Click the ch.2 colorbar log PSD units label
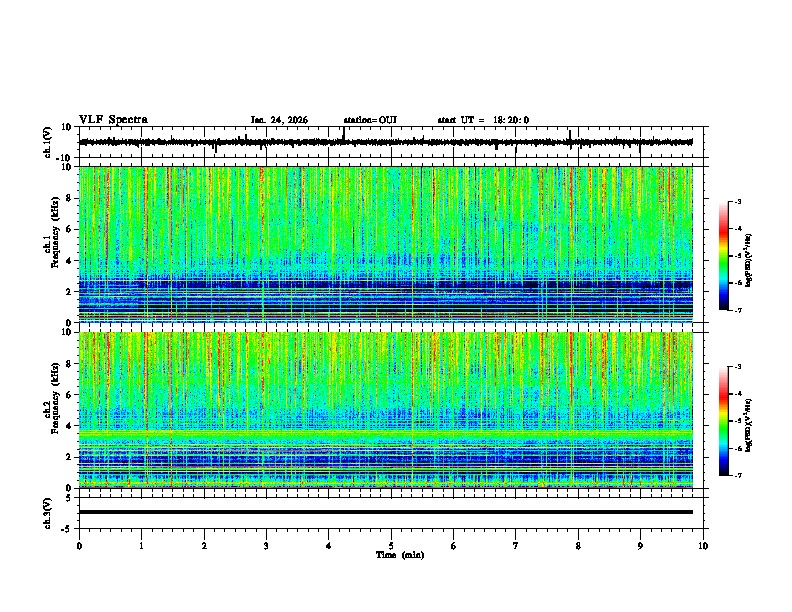This screenshot has width=792, height=612. click(749, 425)
